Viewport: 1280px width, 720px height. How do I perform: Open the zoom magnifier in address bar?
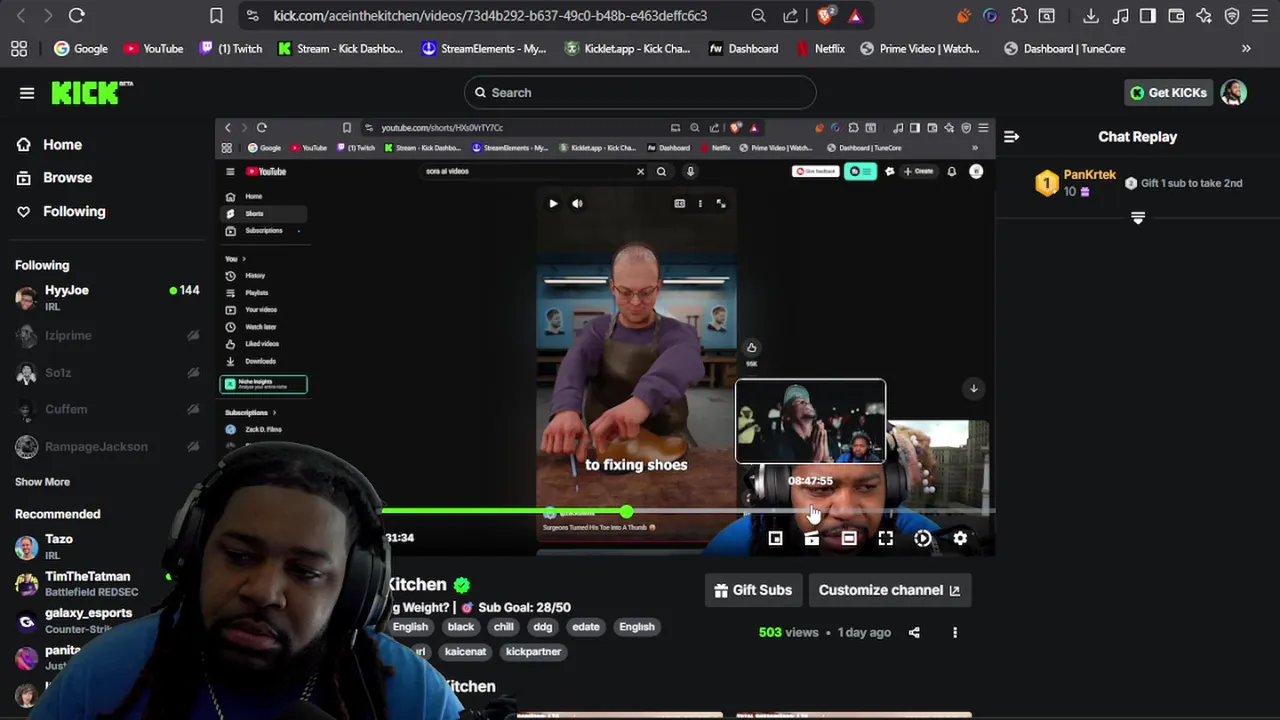point(759,15)
